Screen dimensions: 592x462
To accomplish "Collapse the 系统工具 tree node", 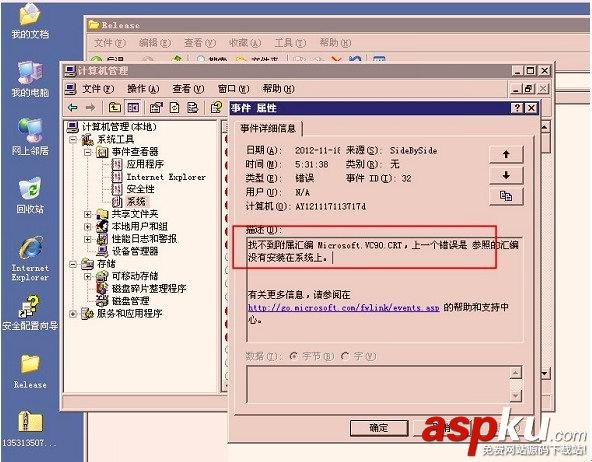I will coord(72,140).
